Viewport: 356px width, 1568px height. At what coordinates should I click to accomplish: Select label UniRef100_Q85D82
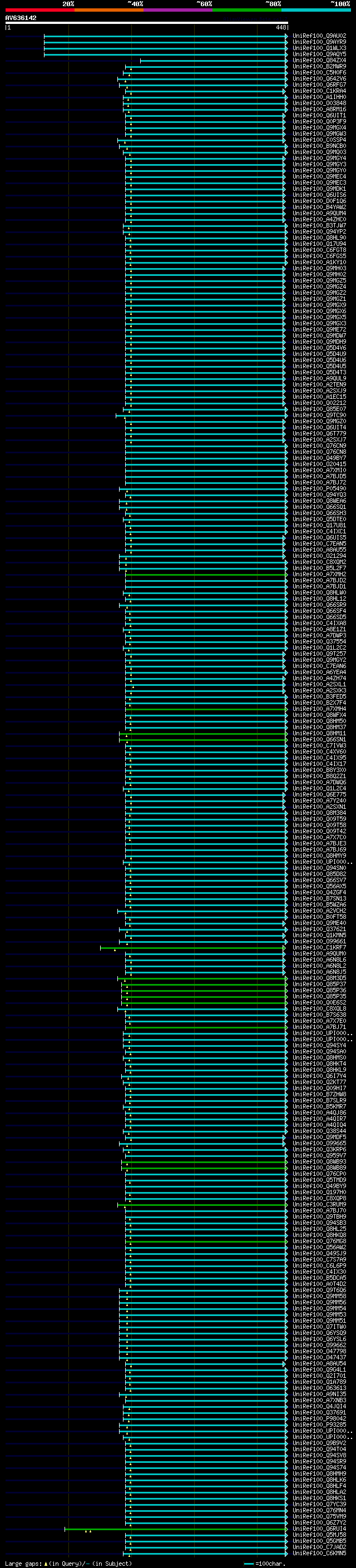(x=319, y=874)
